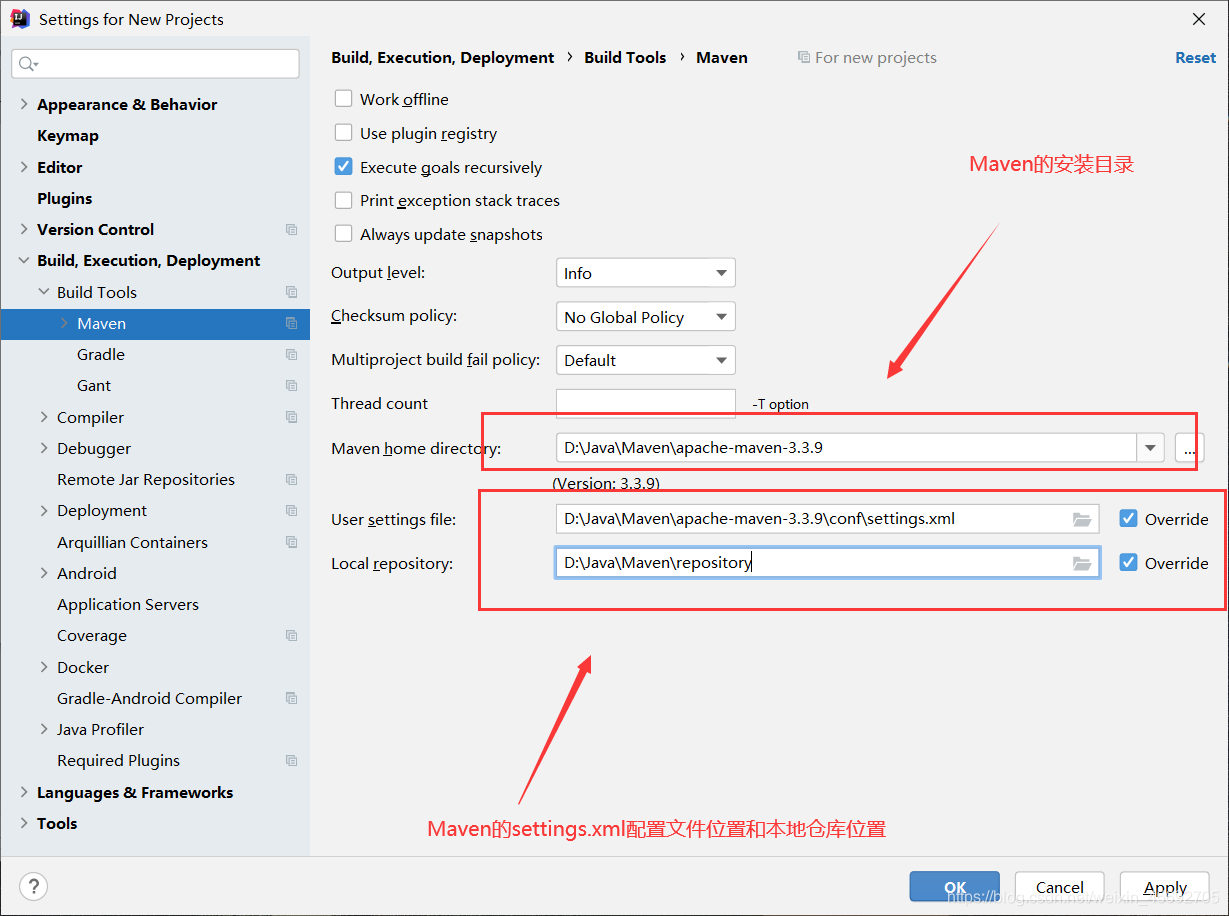Expand the Debugger node

pos(44,449)
